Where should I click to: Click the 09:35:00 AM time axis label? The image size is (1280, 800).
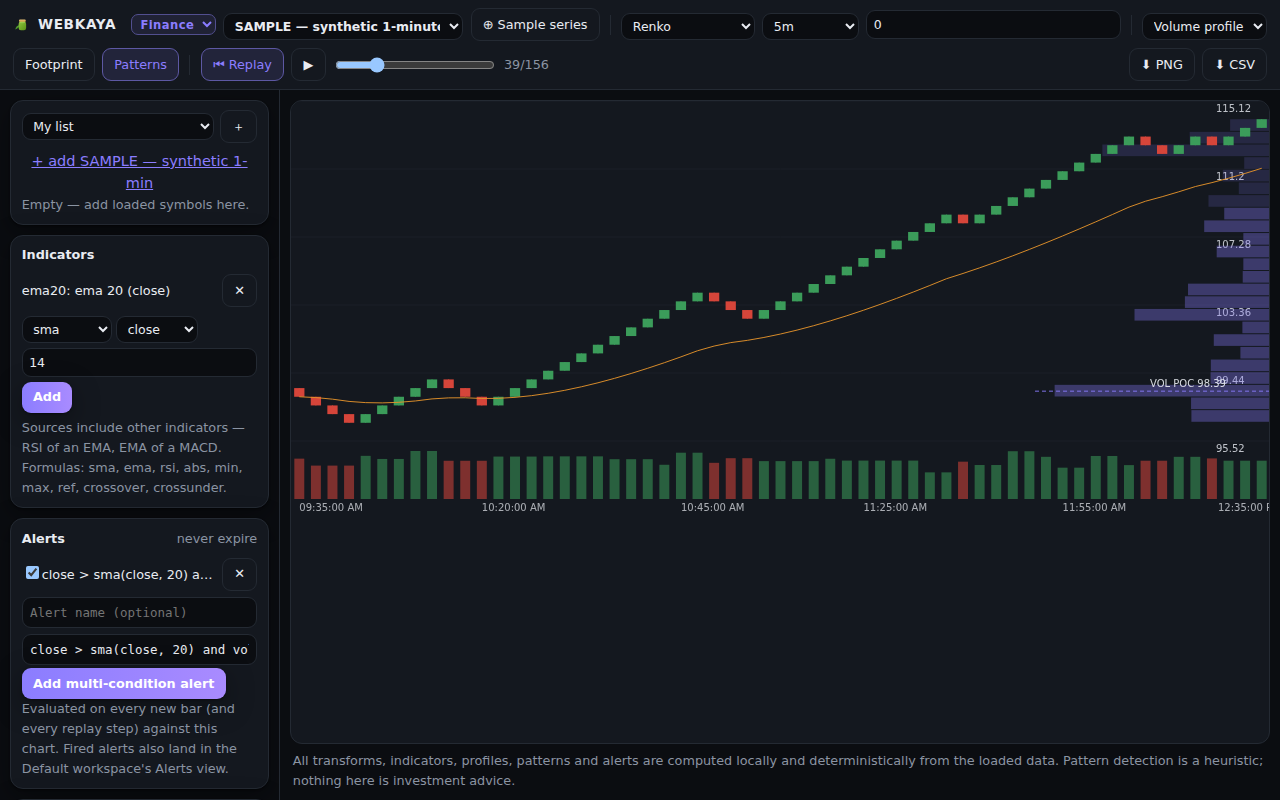(x=331, y=507)
